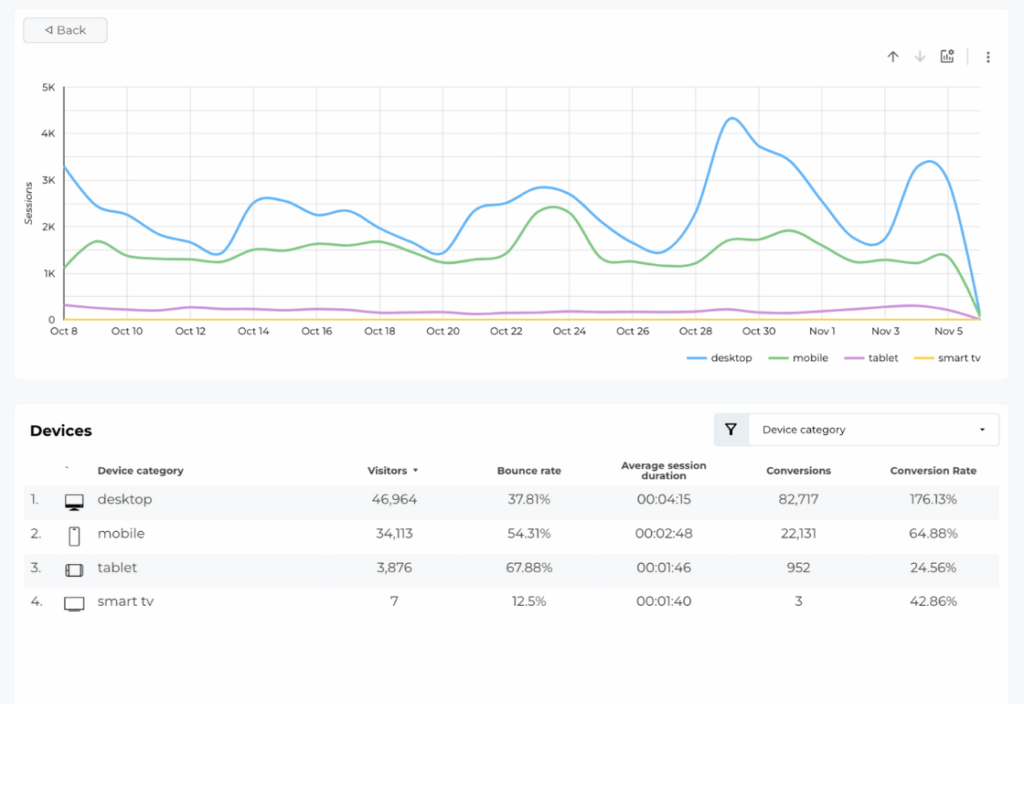Click the Conversions column header
The image size is (1024, 786).
tap(798, 470)
